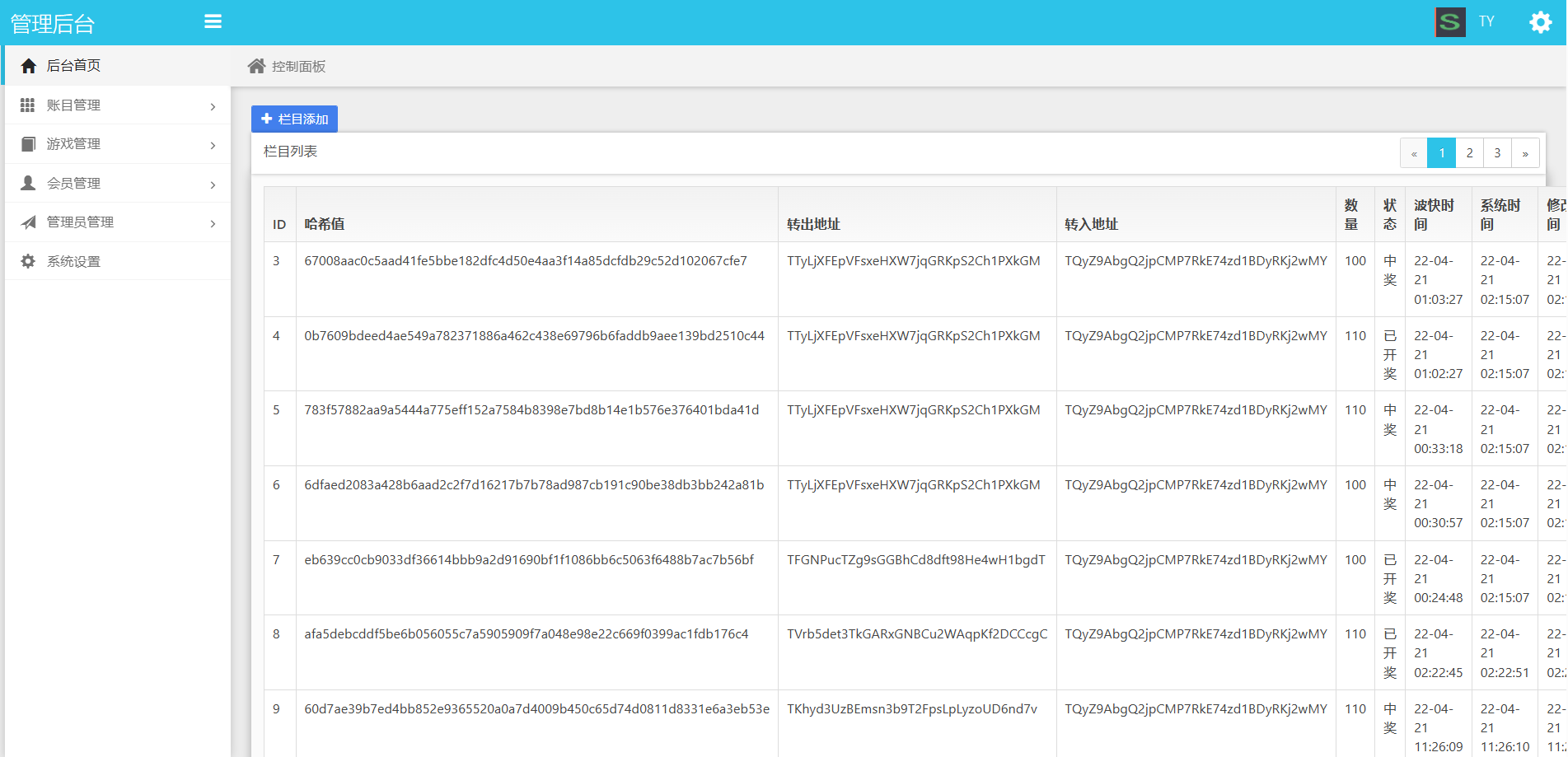Click the 会员管理 user icon
This screenshot has width=1568, height=757.
point(28,183)
